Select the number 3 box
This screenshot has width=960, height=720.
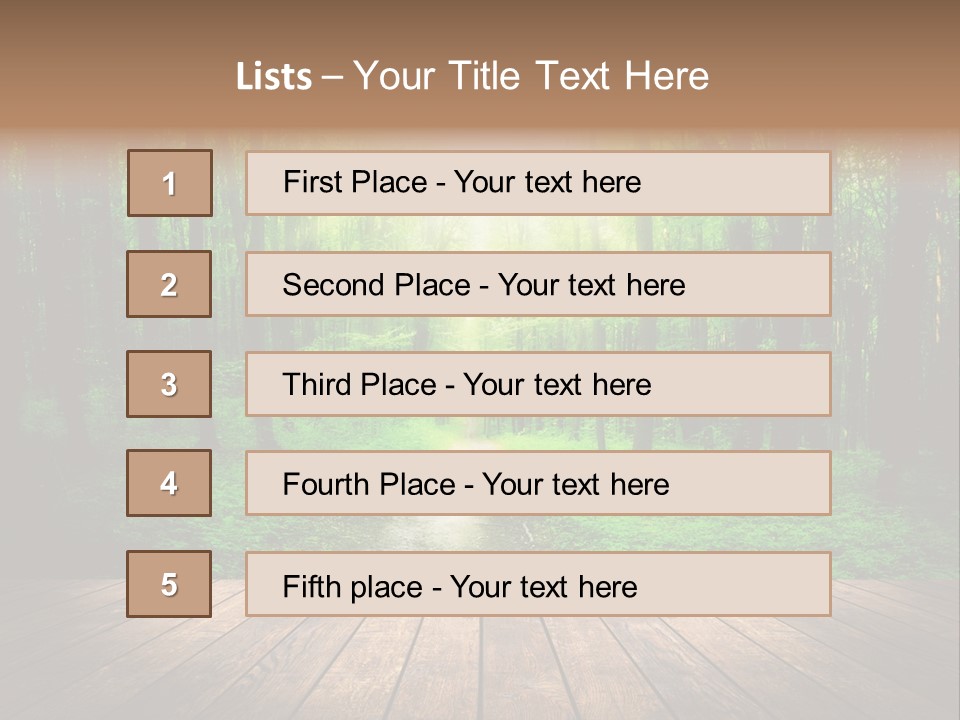click(x=169, y=384)
